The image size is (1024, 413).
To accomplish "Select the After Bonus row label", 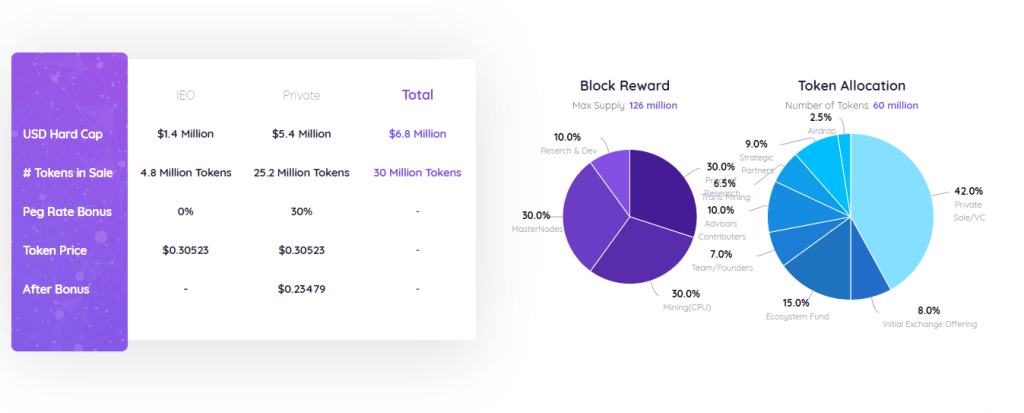I will point(56,289).
